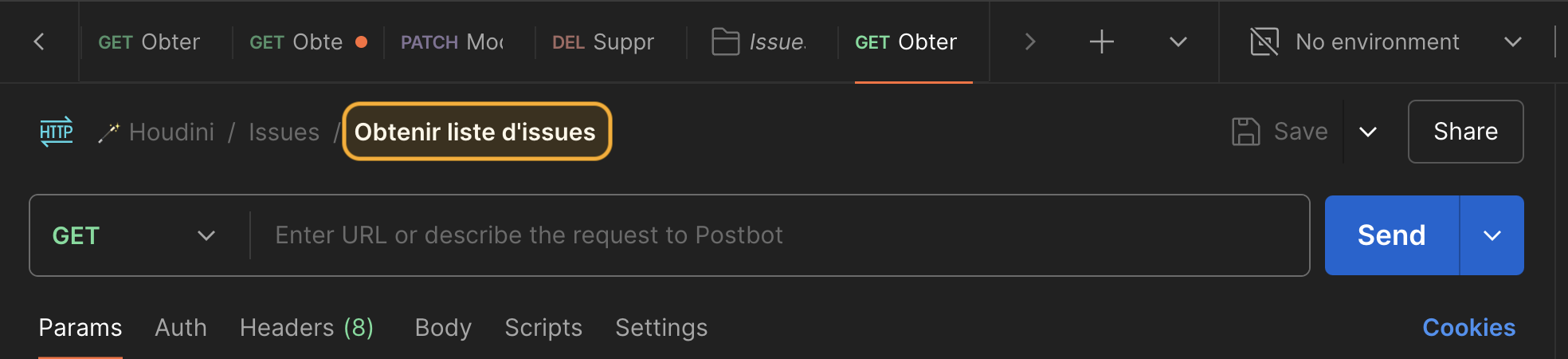Click the no-environment icon
The width and height of the screenshot is (1568, 359).
[1264, 41]
